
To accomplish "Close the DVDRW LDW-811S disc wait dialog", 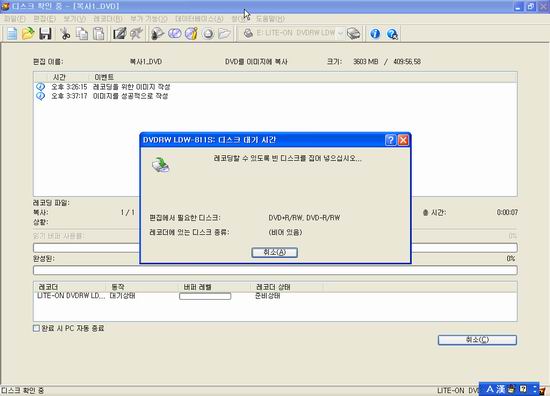I will point(403,140).
